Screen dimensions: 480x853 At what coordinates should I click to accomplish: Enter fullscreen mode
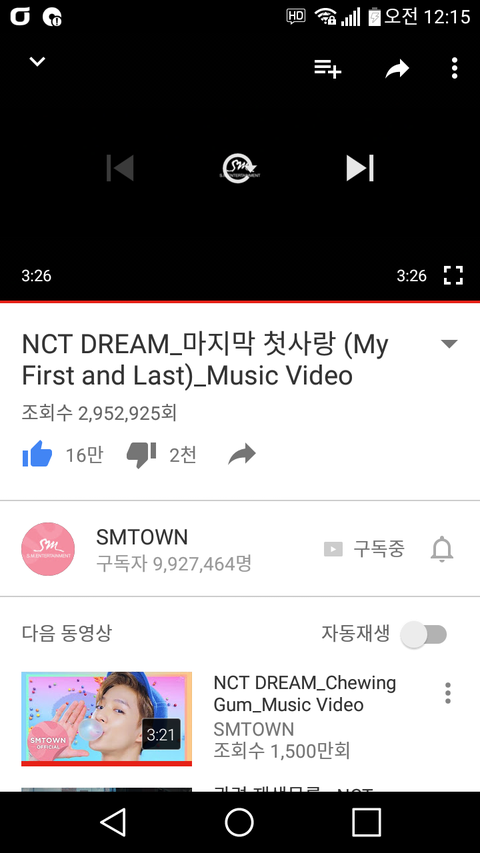click(453, 275)
